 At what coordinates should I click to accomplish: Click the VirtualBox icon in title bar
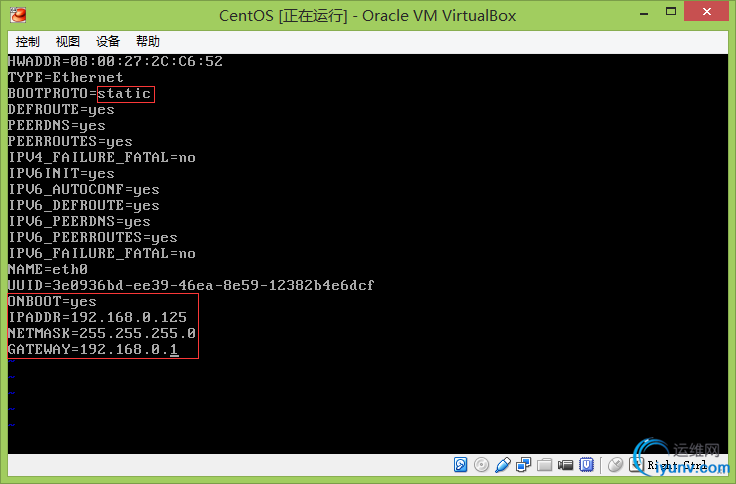(x=18, y=15)
